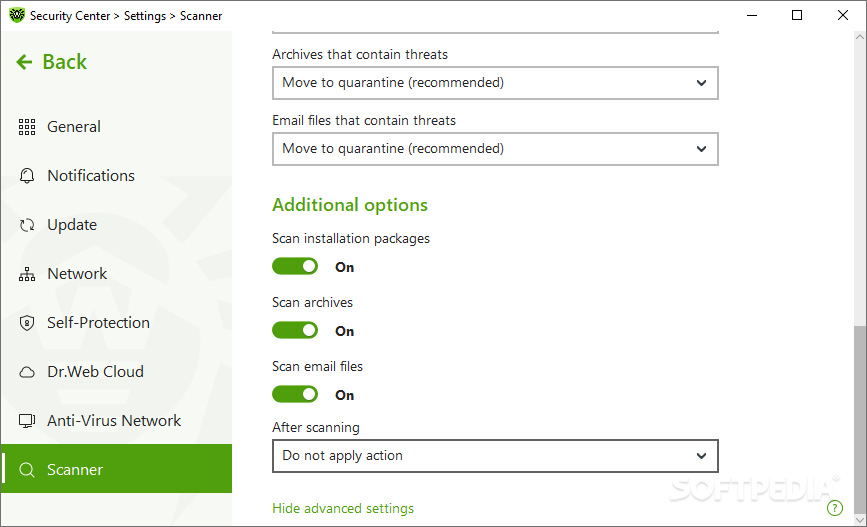The image size is (867, 527).
Task: Select the Update section
Action: (116, 225)
